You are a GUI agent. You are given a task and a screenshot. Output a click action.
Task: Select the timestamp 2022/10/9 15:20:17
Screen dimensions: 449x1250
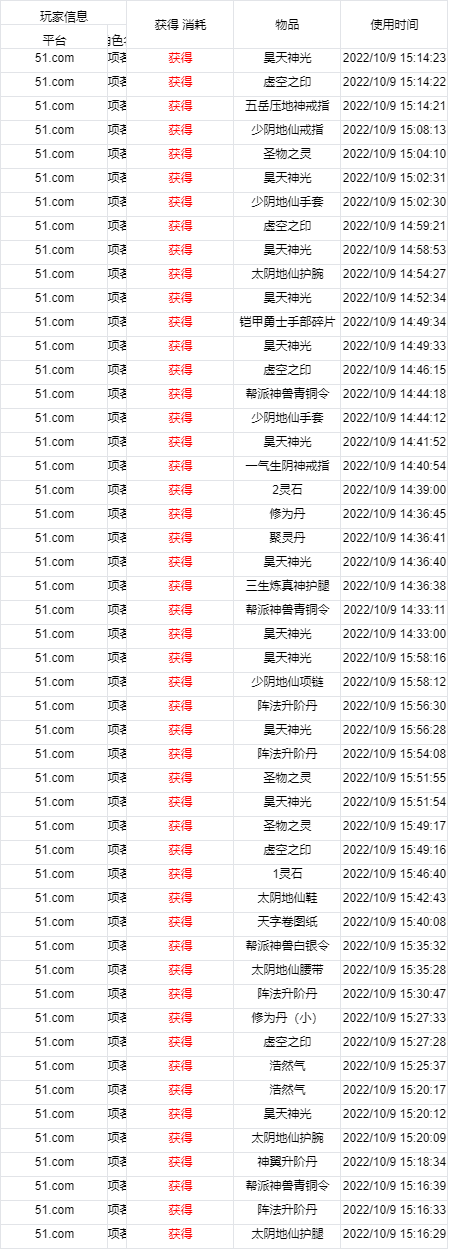point(394,1090)
